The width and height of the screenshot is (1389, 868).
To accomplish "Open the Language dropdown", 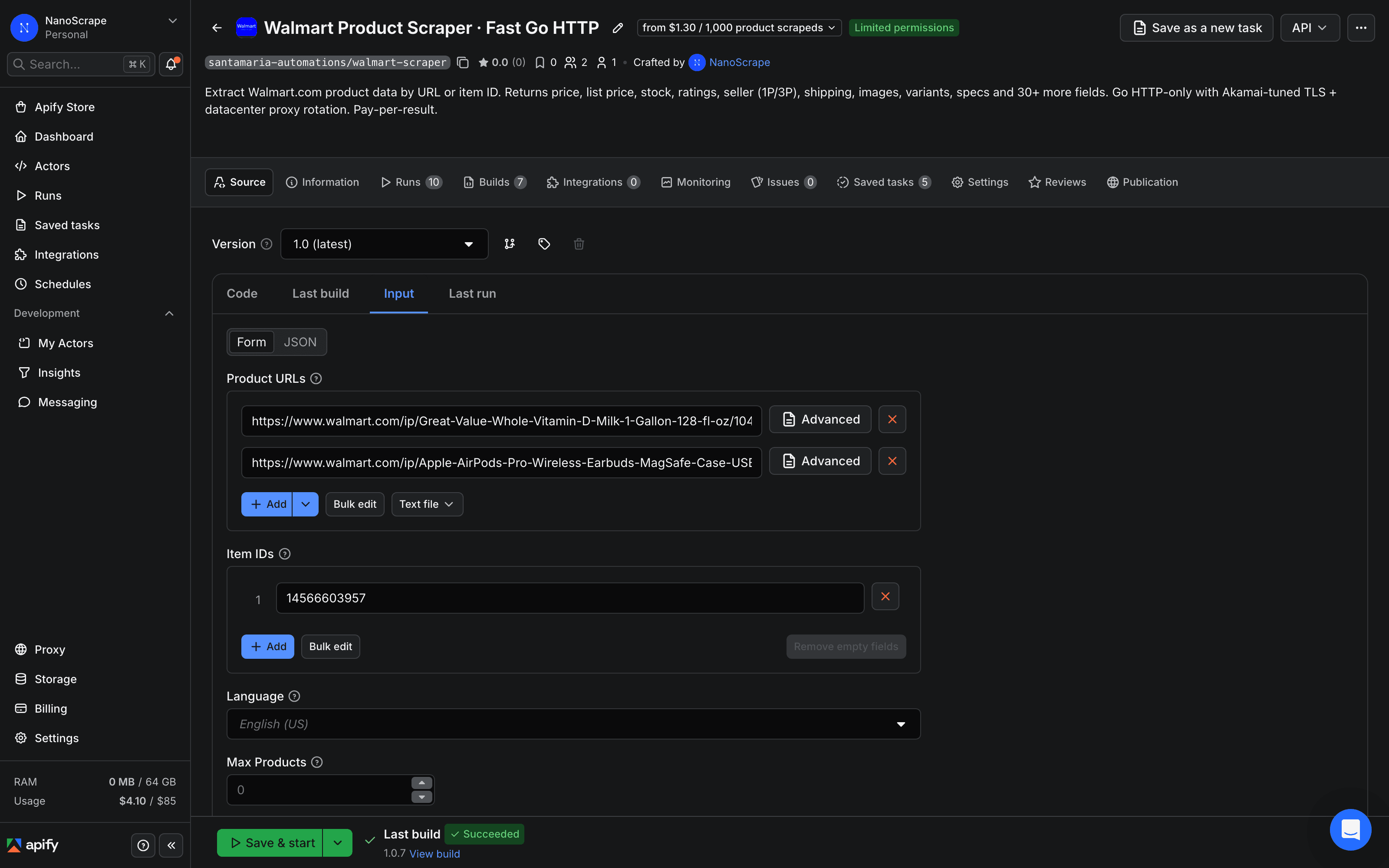I will pos(573,724).
